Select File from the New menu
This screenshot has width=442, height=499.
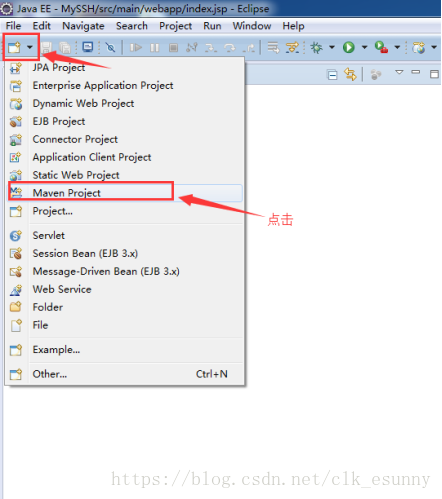click(125, 325)
